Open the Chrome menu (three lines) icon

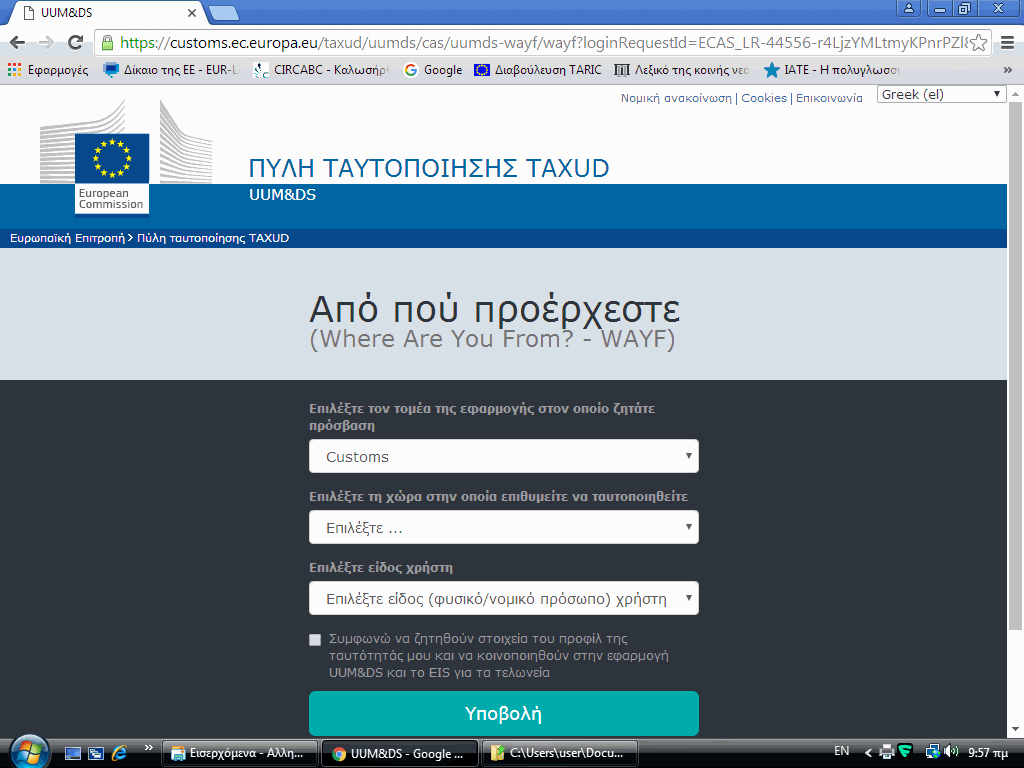(x=1006, y=43)
